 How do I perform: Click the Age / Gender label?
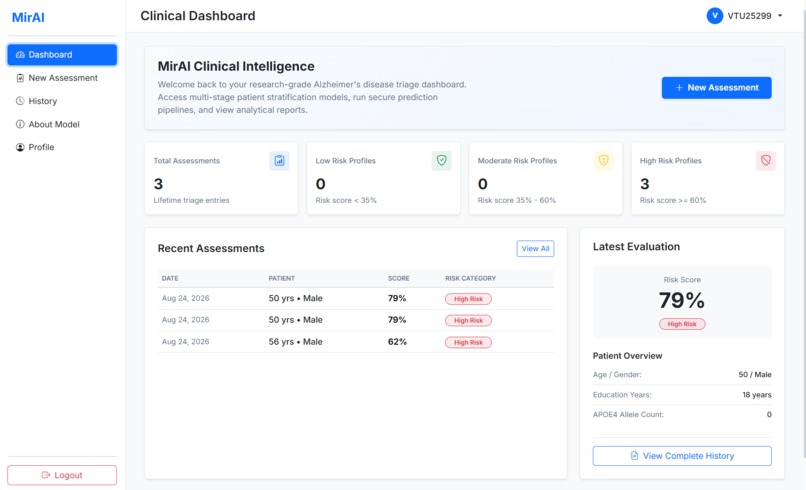pos(617,375)
